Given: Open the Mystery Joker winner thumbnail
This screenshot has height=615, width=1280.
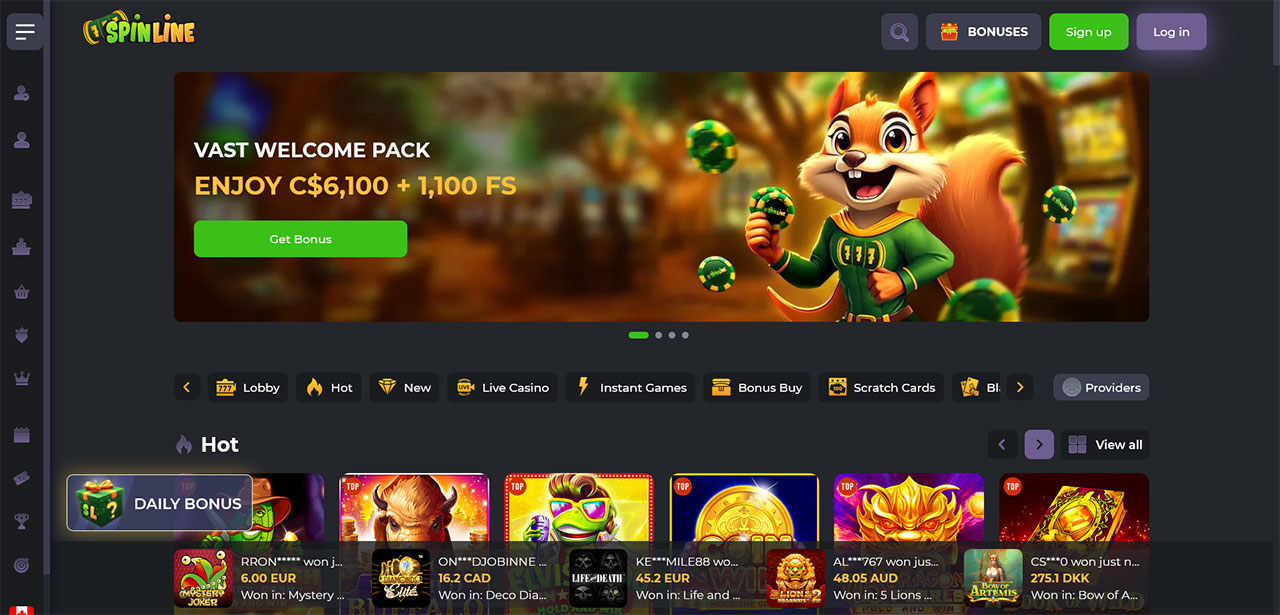Looking at the screenshot, I should pyautogui.click(x=203, y=578).
